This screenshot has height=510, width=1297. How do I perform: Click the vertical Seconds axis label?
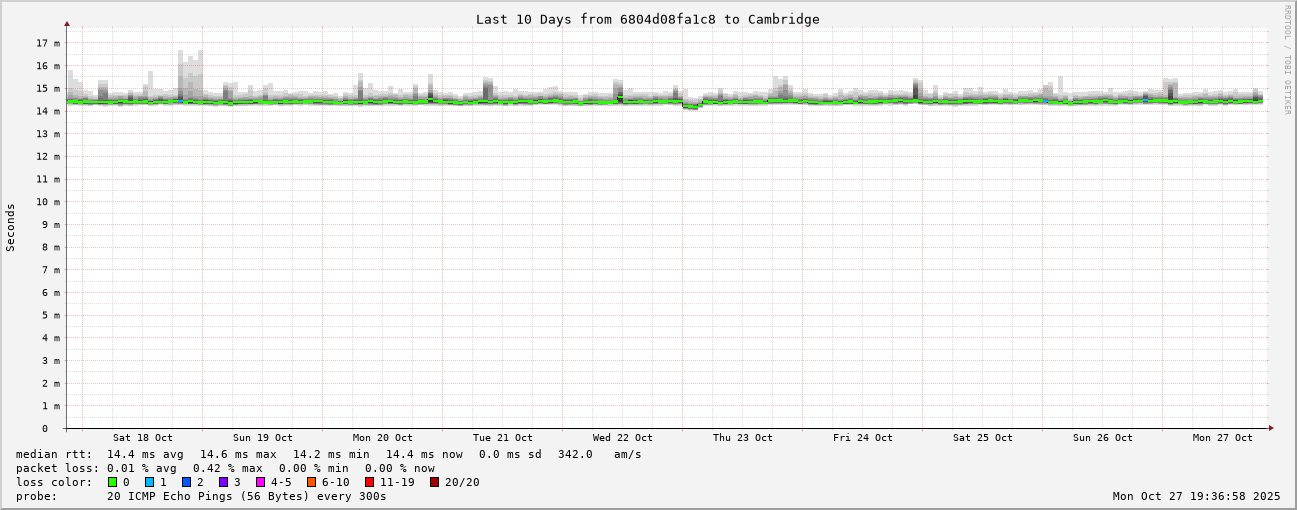[11, 227]
